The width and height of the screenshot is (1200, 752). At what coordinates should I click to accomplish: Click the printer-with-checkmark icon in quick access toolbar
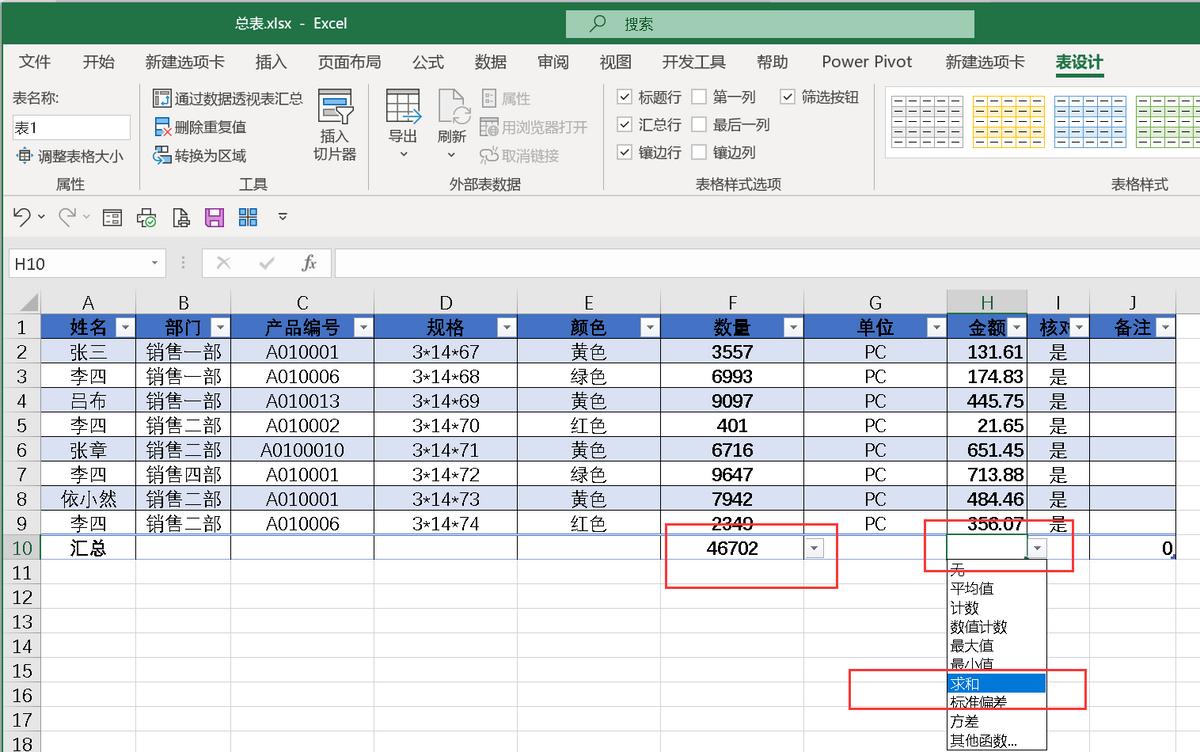pyautogui.click(x=147, y=217)
